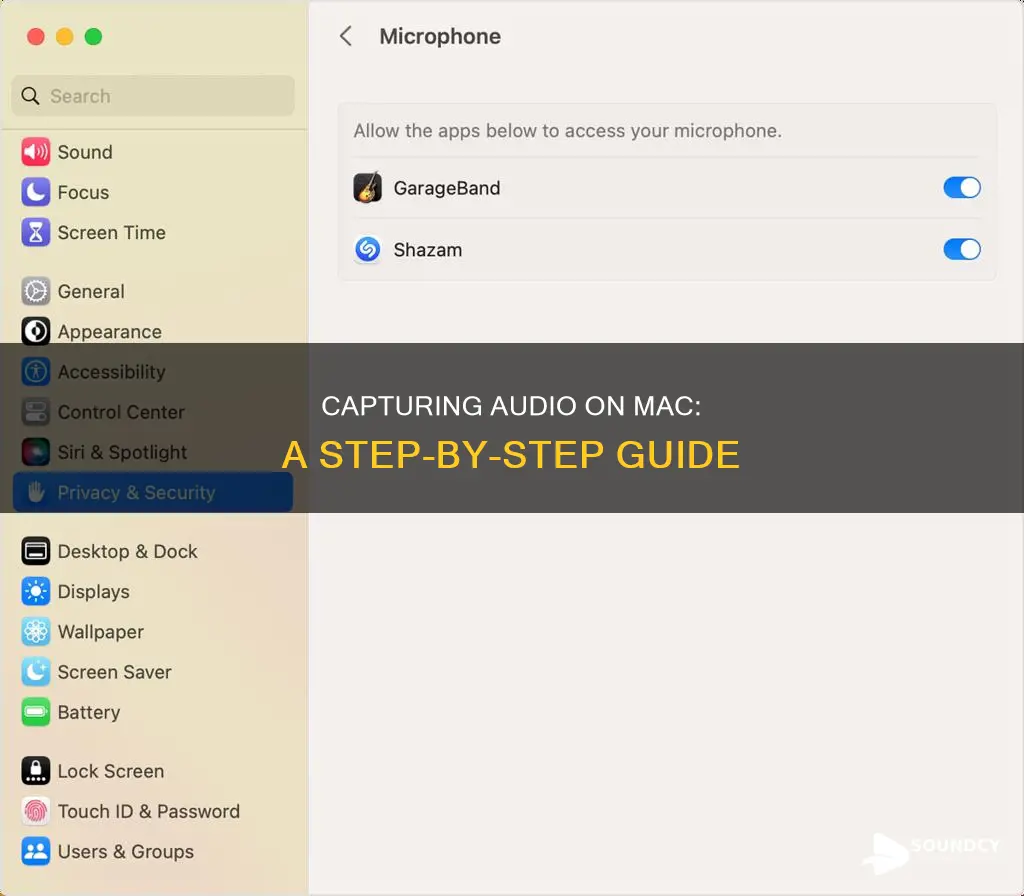Screen dimensions: 1024x896
Task: Click the magnifying glass search icon
Action: click(30, 96)
